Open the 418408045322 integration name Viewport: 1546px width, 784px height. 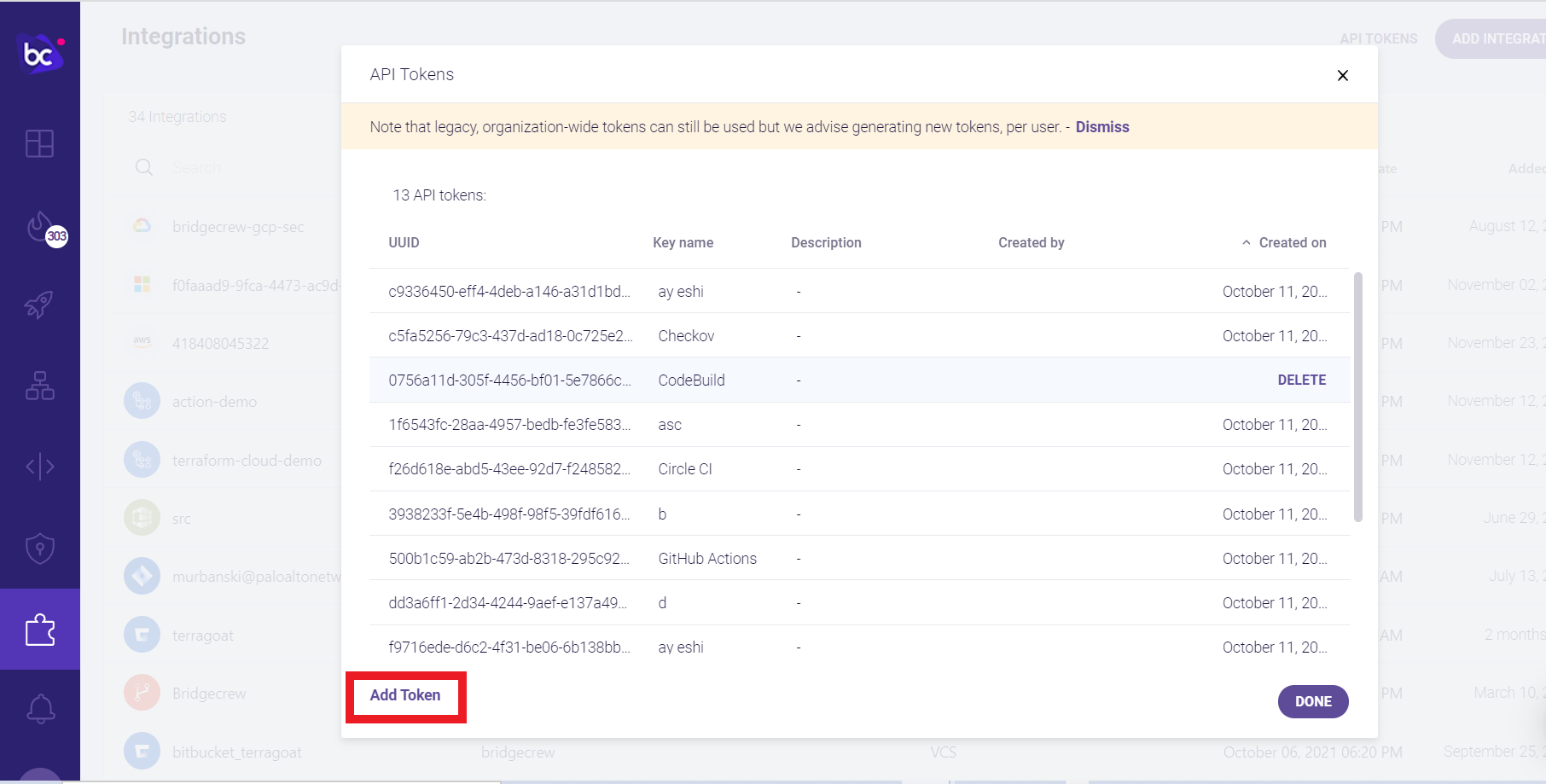click(x=220, y=344)
